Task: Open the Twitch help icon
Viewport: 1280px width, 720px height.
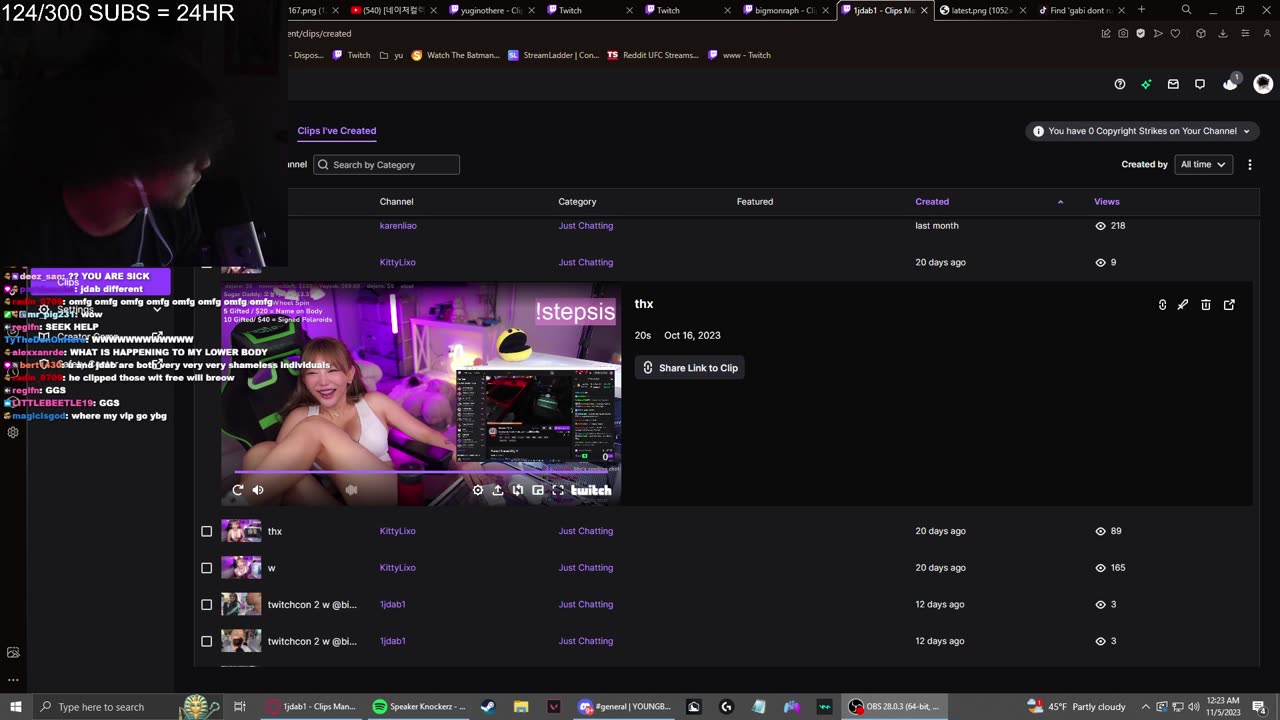Action: click(1120, 84)
